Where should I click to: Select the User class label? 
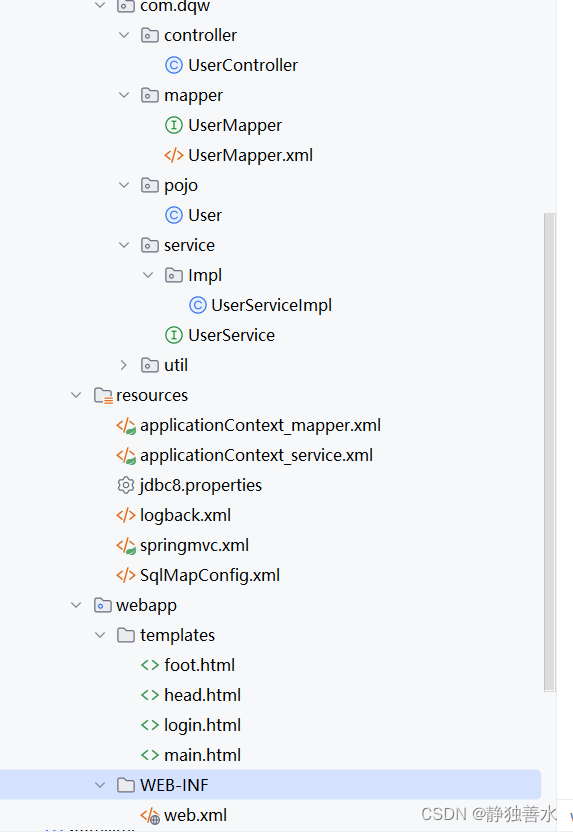point(205,215)
